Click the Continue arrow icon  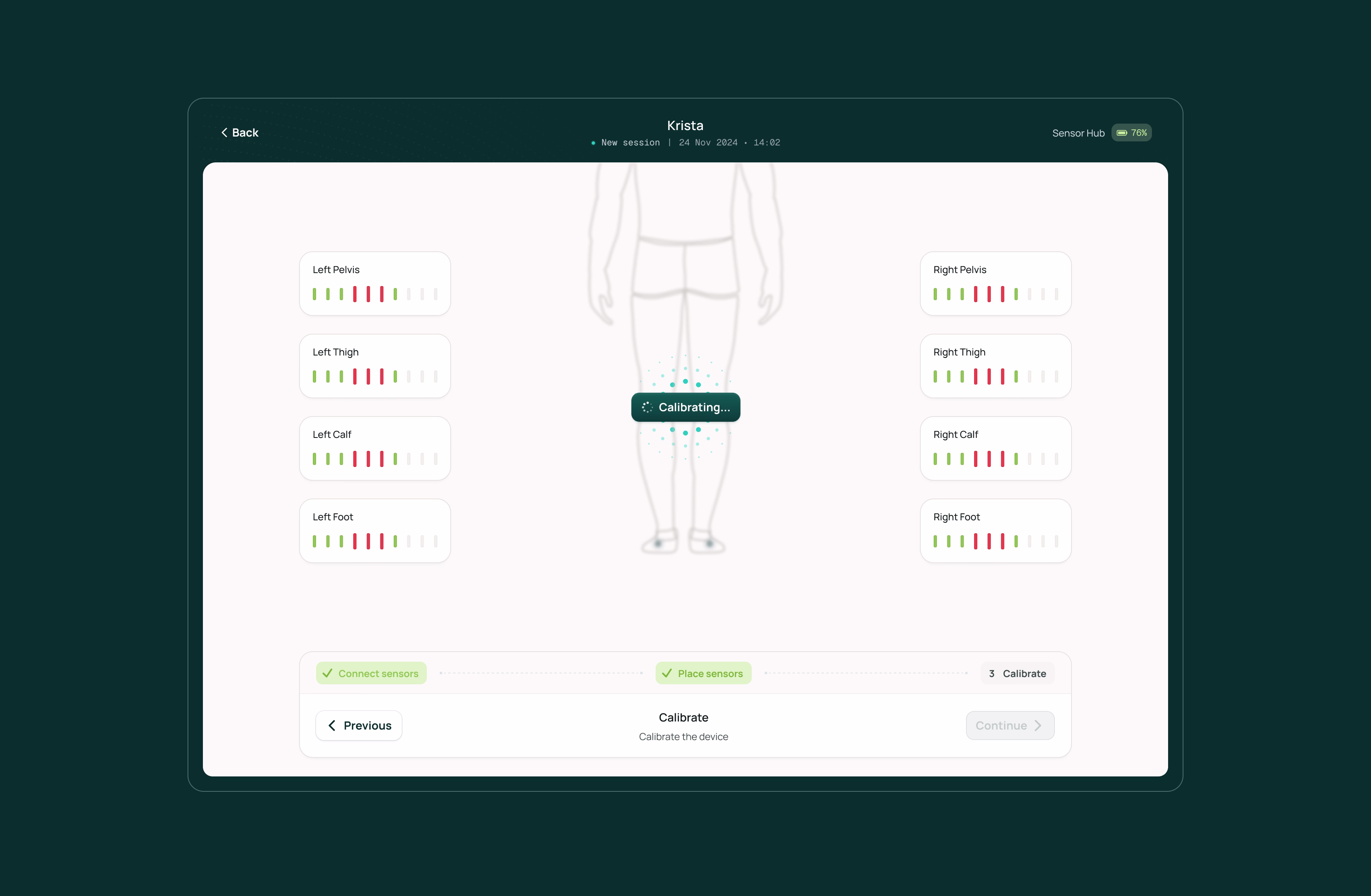[1039, 726]
